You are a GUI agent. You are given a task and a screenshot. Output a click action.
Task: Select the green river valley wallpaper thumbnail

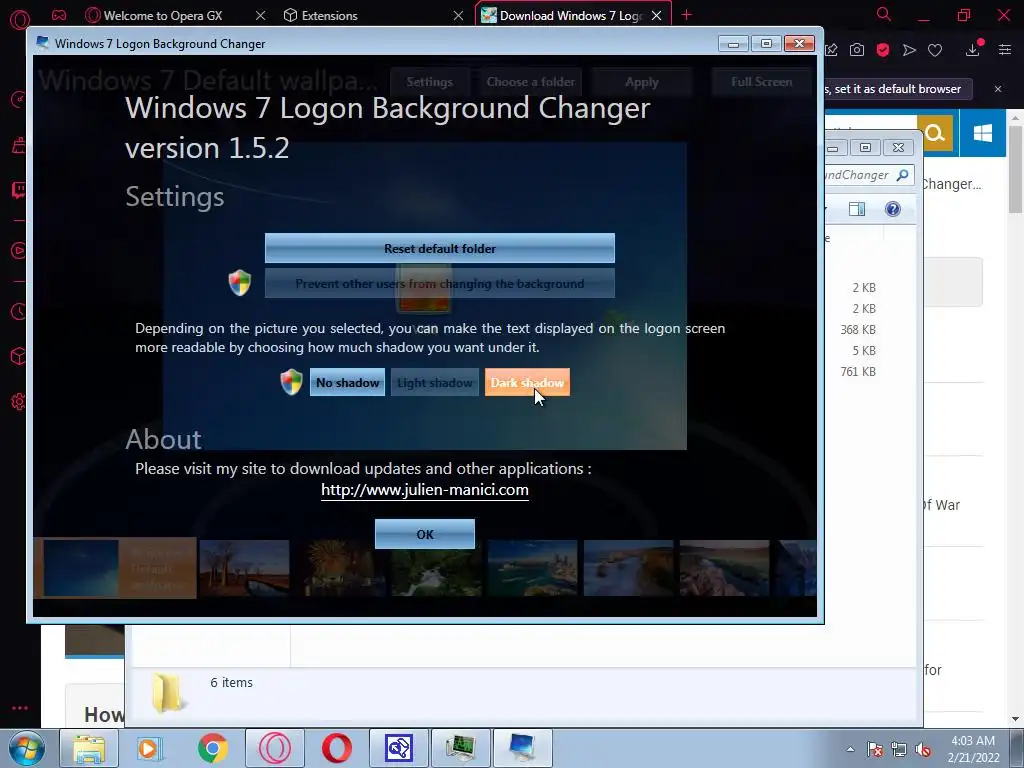[x=436, y=568]
